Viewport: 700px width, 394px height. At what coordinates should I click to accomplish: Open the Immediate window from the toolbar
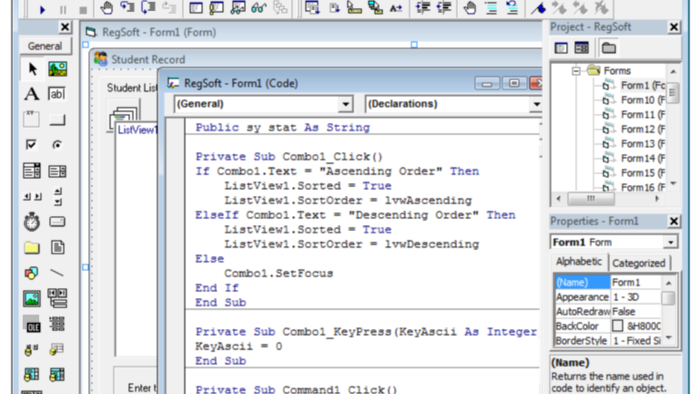pyautogui.click(x=217, y=8)
